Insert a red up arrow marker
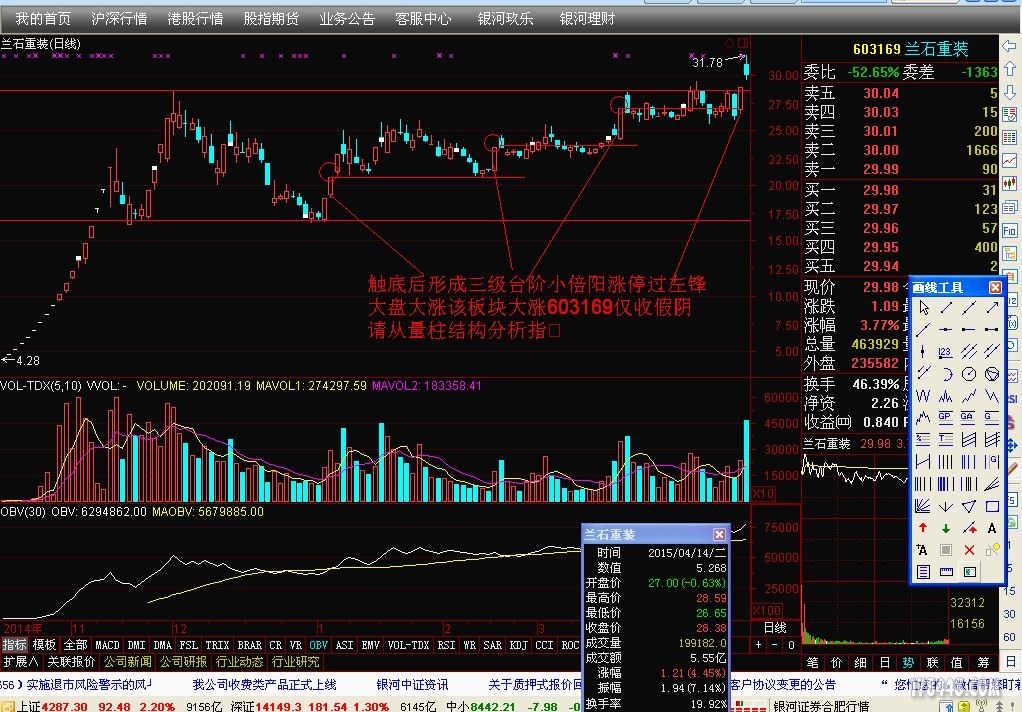 coord(923,528)
